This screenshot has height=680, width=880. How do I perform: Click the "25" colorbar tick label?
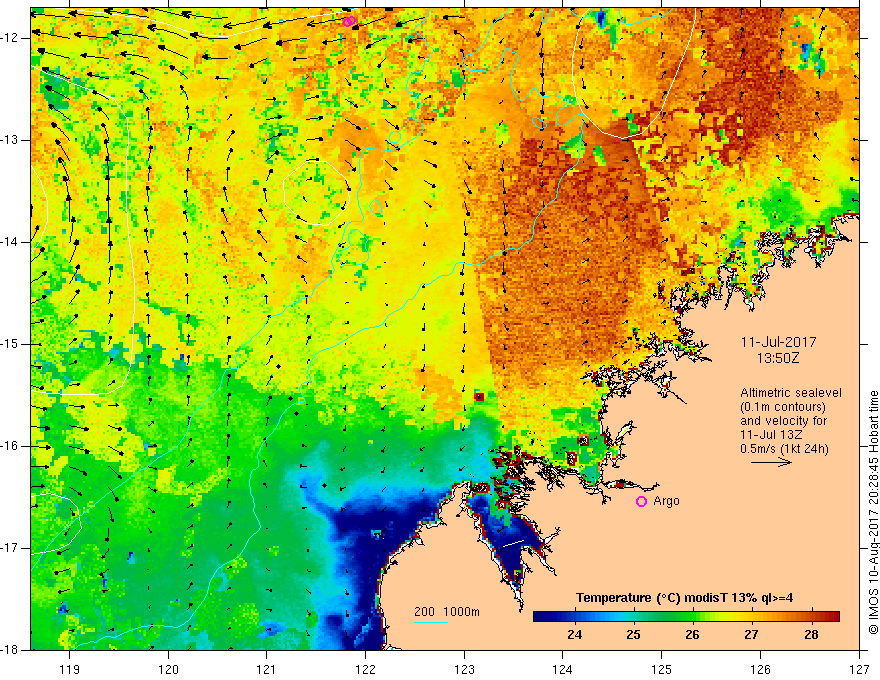[634, 635]
